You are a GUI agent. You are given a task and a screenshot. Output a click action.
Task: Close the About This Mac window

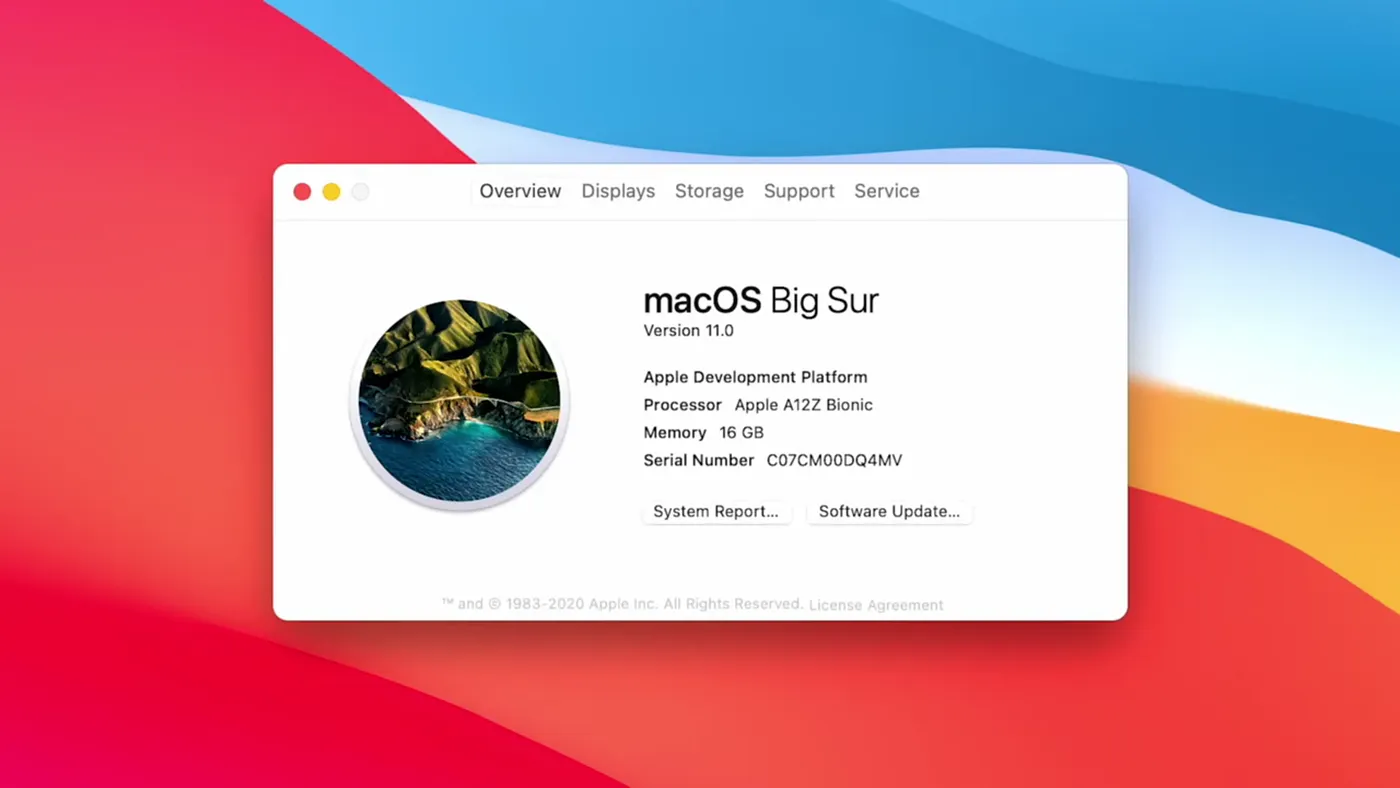[302, 191]
